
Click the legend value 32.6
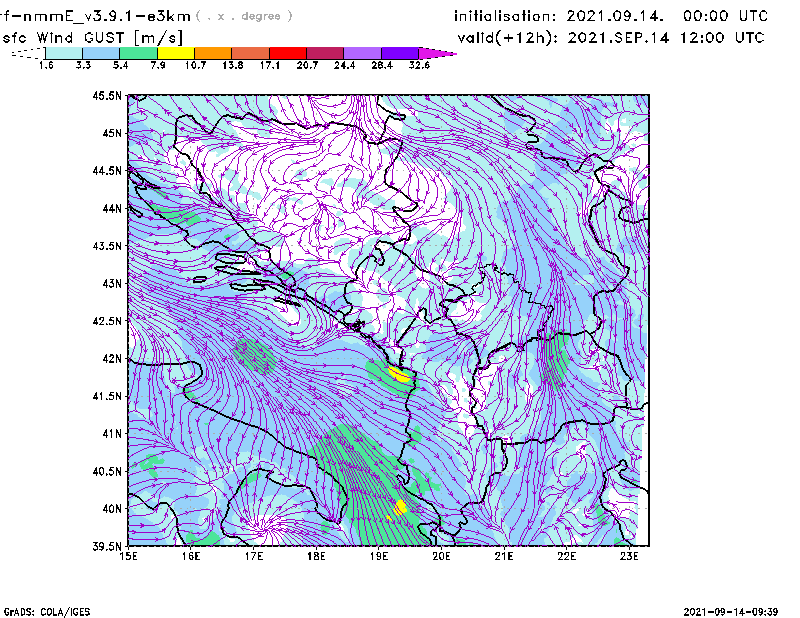coord(419,65)
